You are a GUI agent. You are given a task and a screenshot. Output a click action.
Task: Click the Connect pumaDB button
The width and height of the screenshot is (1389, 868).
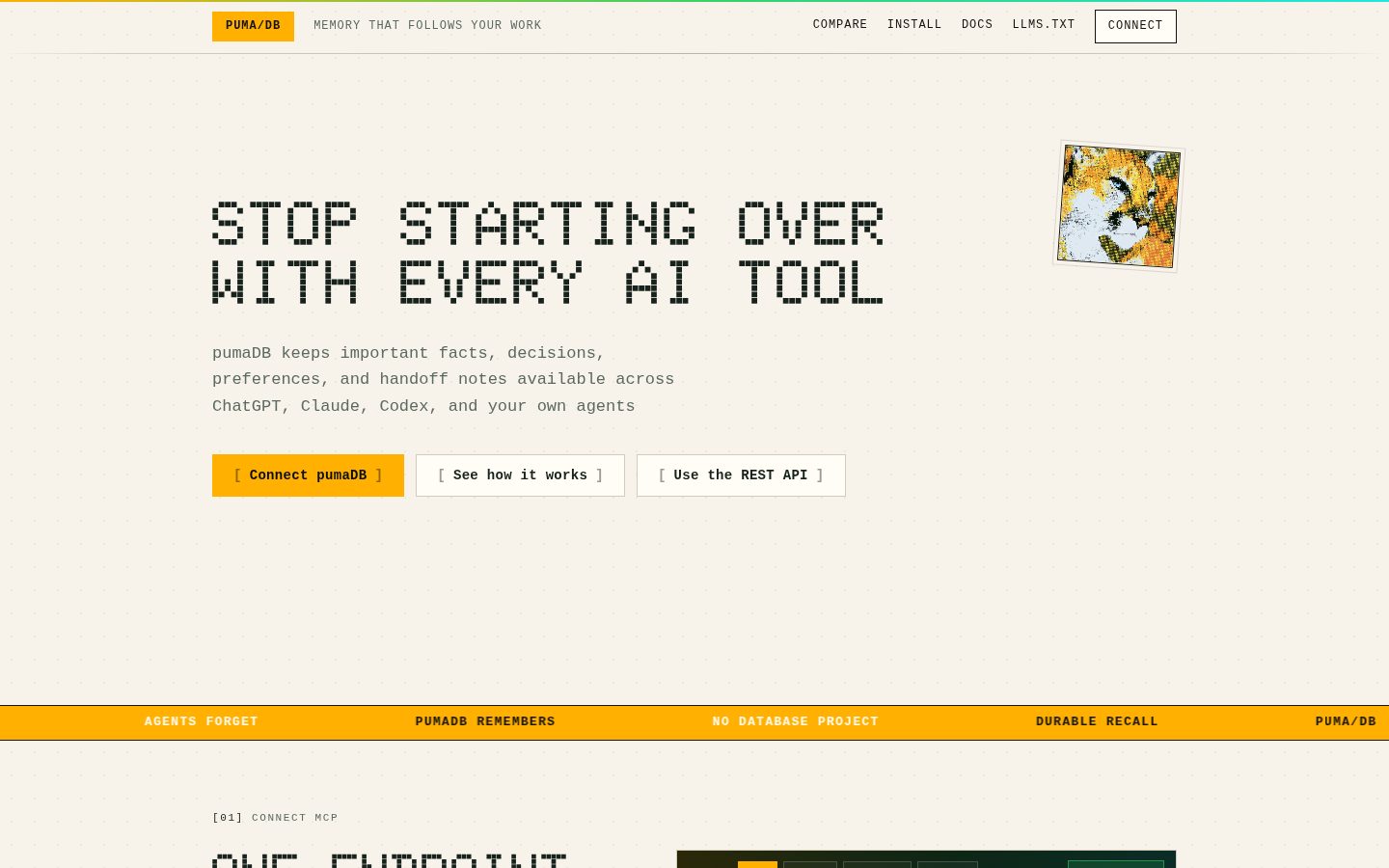308,475
